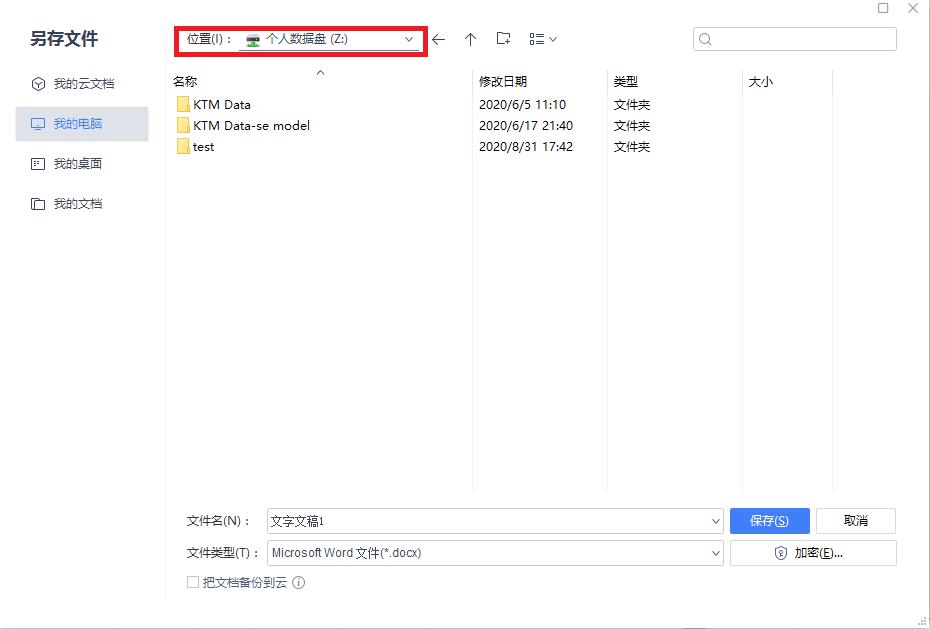Select 我的电脑 in sidebar
Image resolution: width=930 pixels, height=629 pixels.
pos(82,124)
